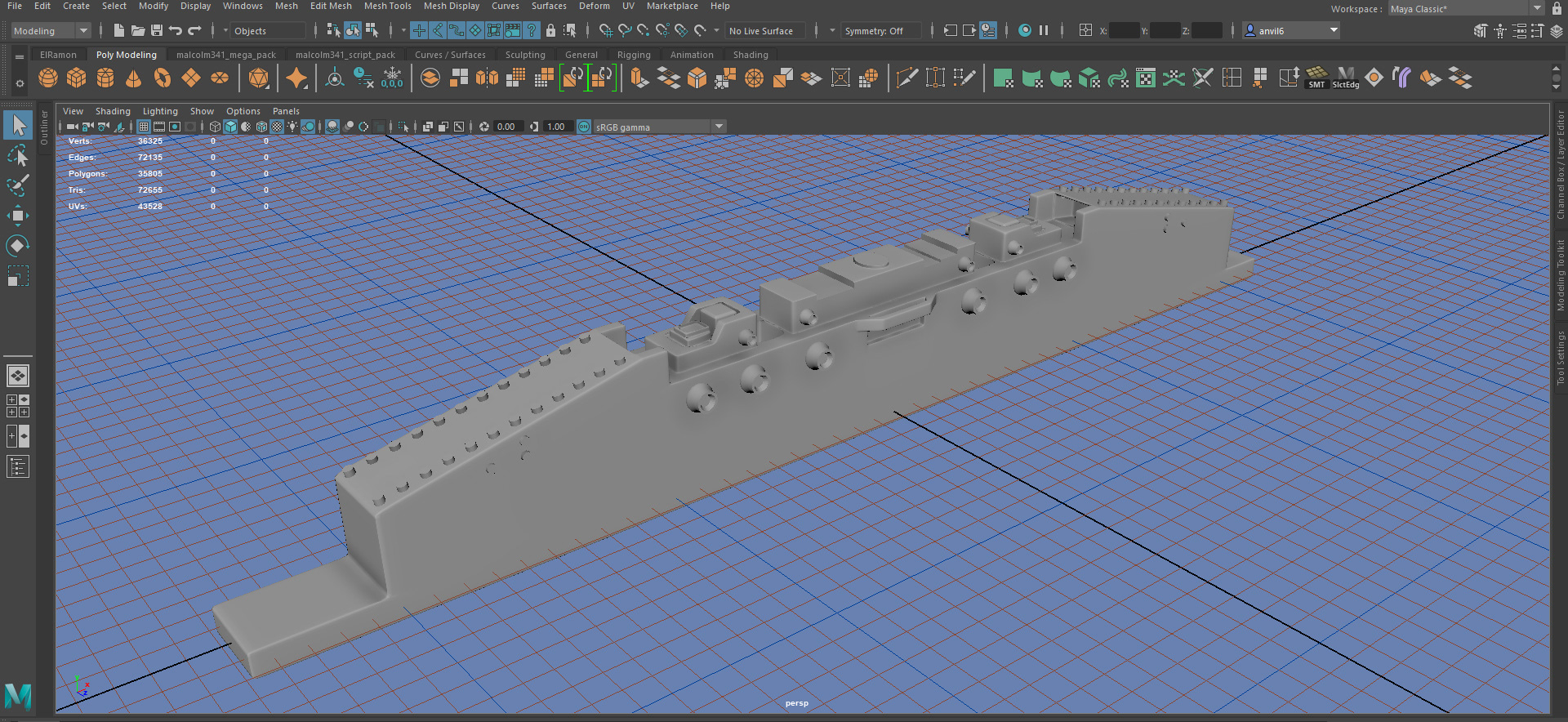Create a polygon cylinder from the shelf
The image size is (1568, 722).
[105, 78]
